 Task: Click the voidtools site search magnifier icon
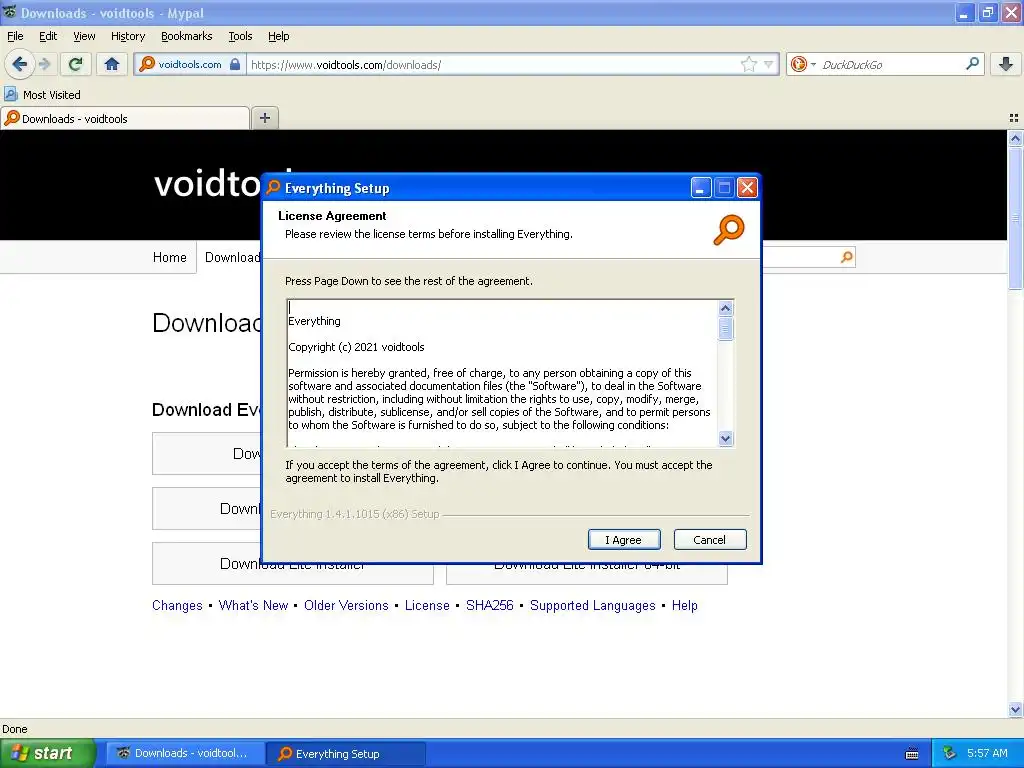[x=846, y=257]
